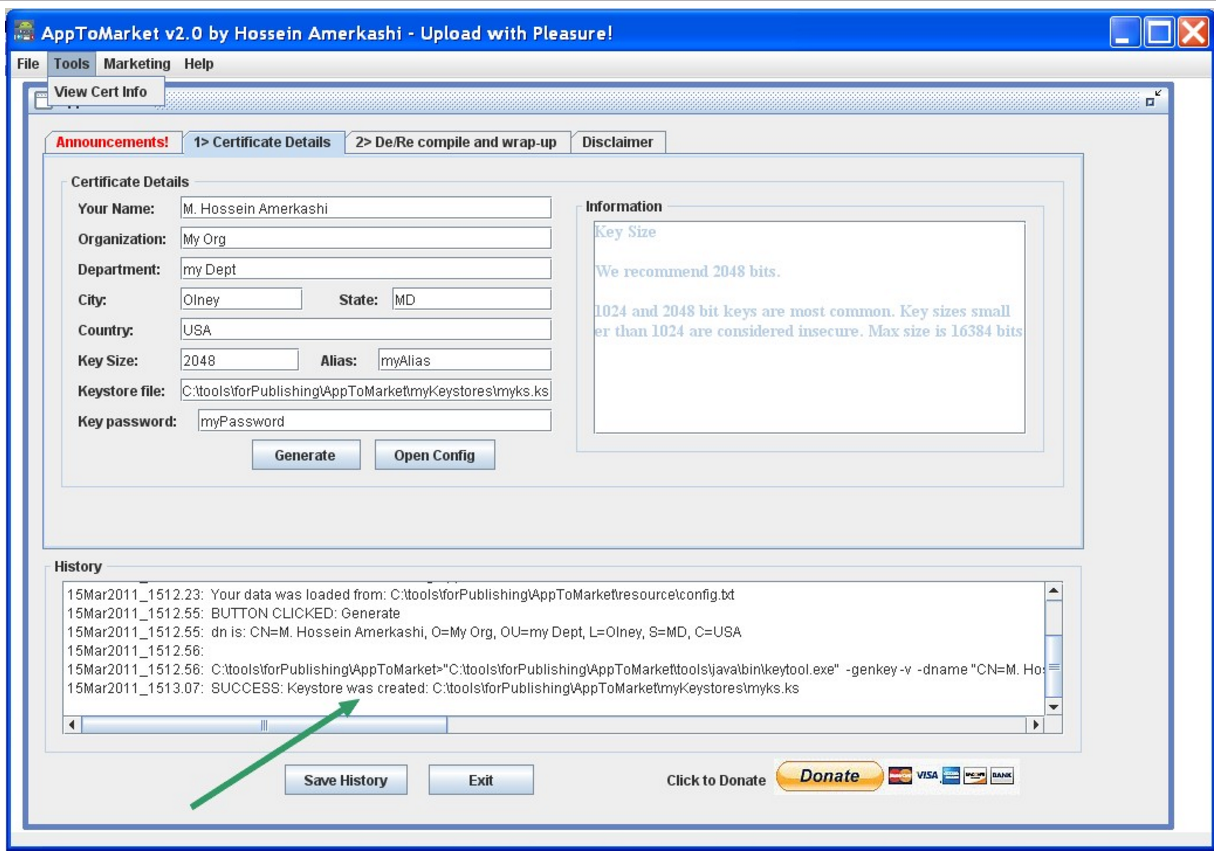The height and width of the screenshot is (853, 1216).
Task: Click the Generate button
Action: [x=306, y=454]
